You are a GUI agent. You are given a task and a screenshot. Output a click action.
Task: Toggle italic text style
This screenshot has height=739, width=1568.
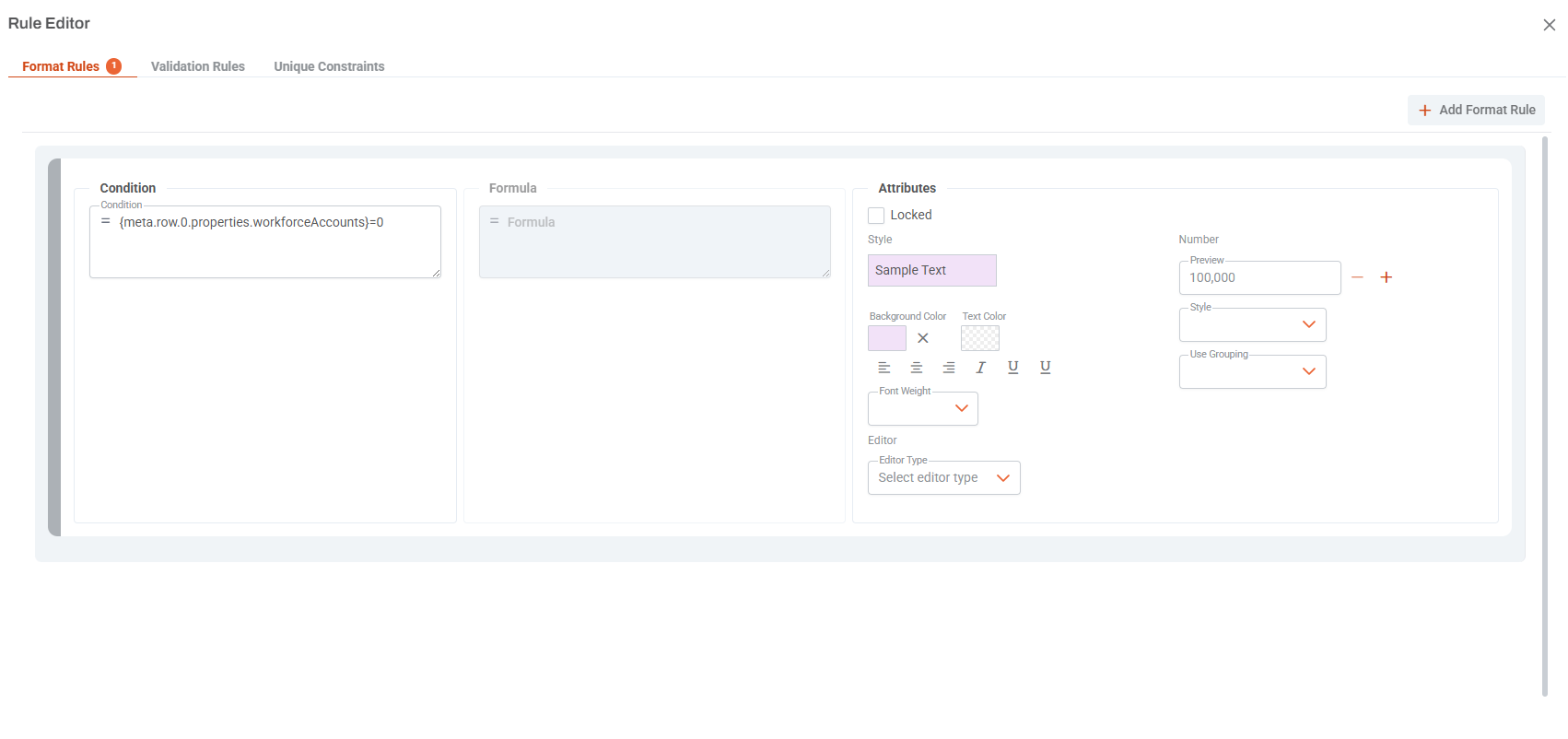click(x=981, y=368)
